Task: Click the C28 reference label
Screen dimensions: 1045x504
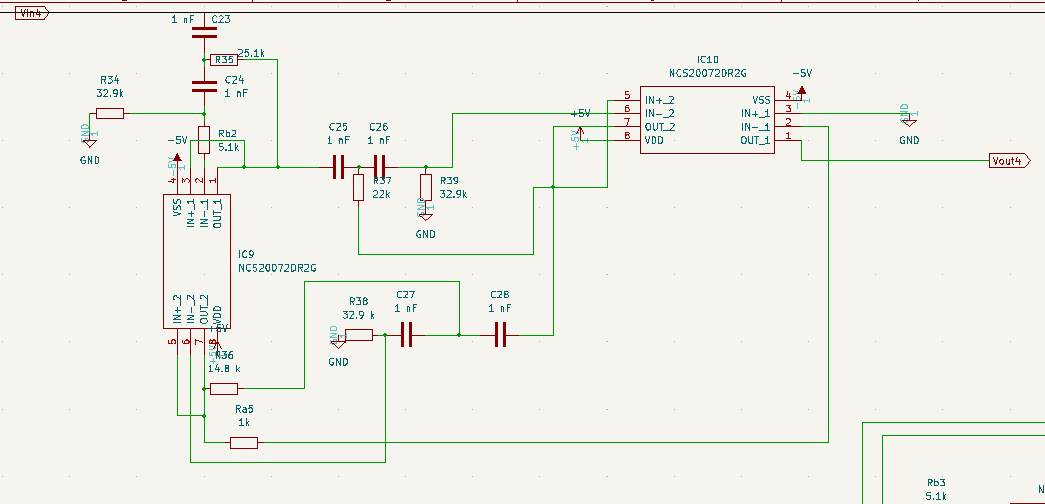Action: coord(500,295)
